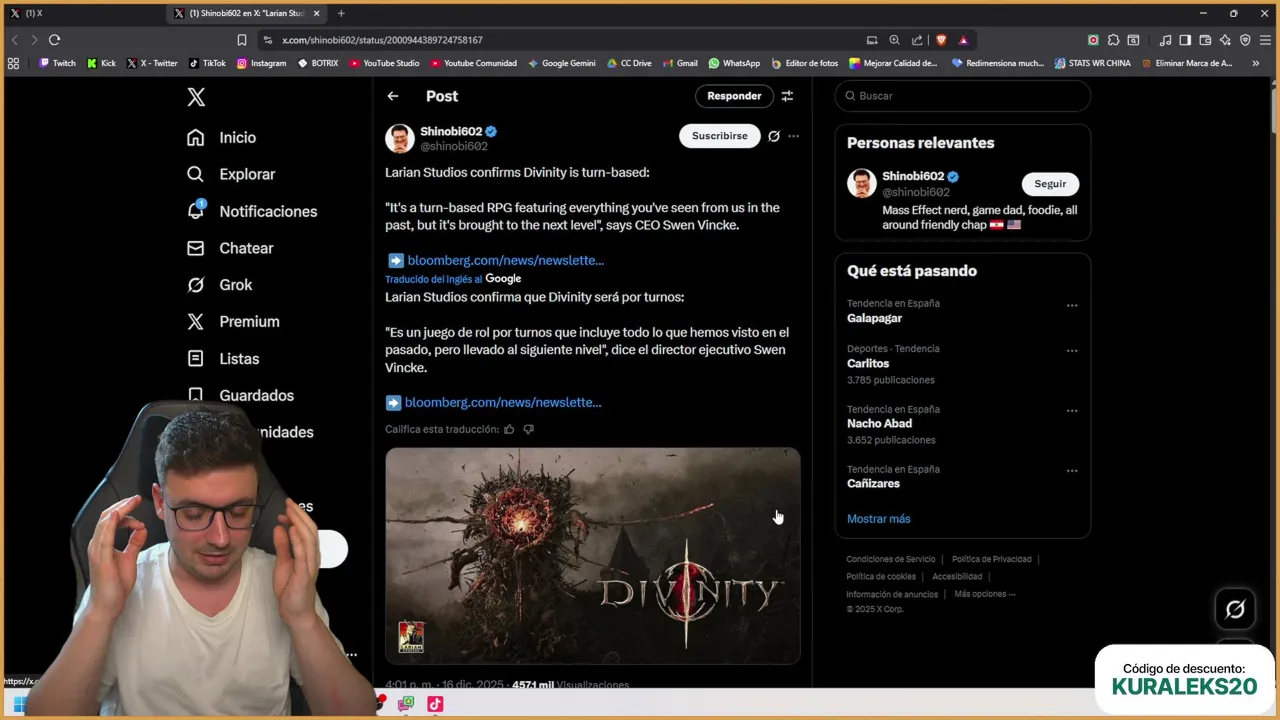Image resolution: width=1280 pixels, height=720 pixels.
Task: Go to Inicio in sidebar
Action: 221,138
